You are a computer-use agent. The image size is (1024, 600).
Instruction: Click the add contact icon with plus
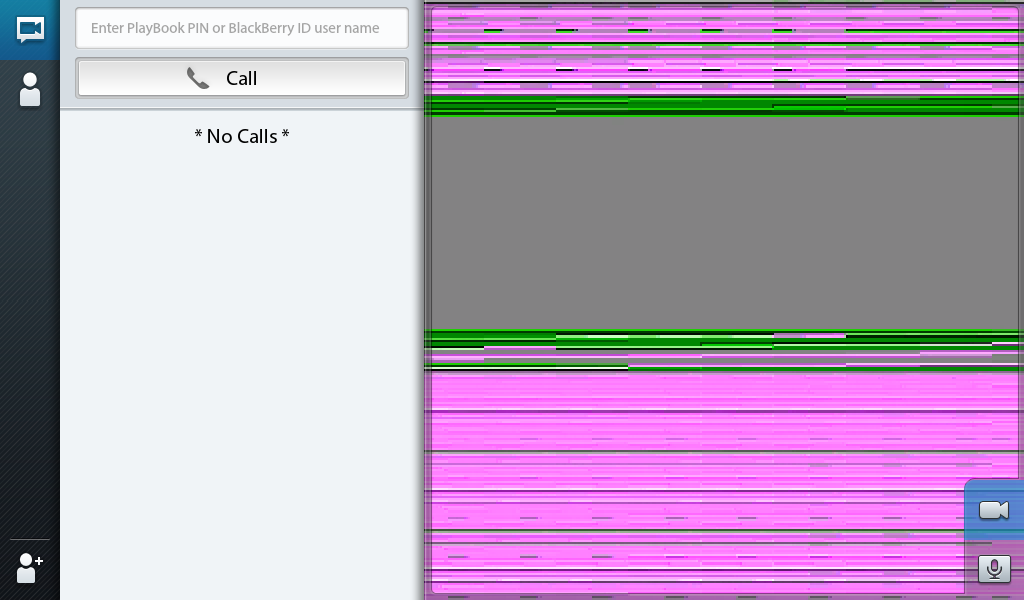30,568
